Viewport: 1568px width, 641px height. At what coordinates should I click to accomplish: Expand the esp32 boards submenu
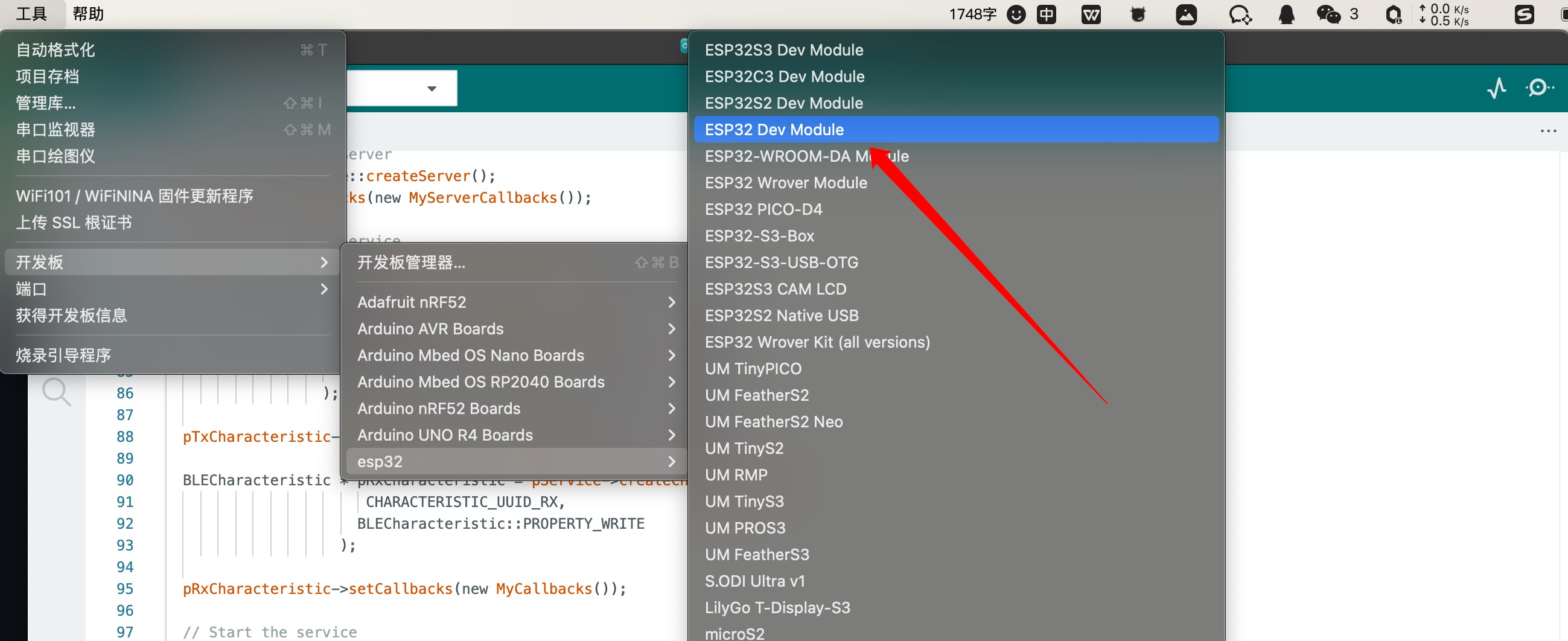point(517,461)
